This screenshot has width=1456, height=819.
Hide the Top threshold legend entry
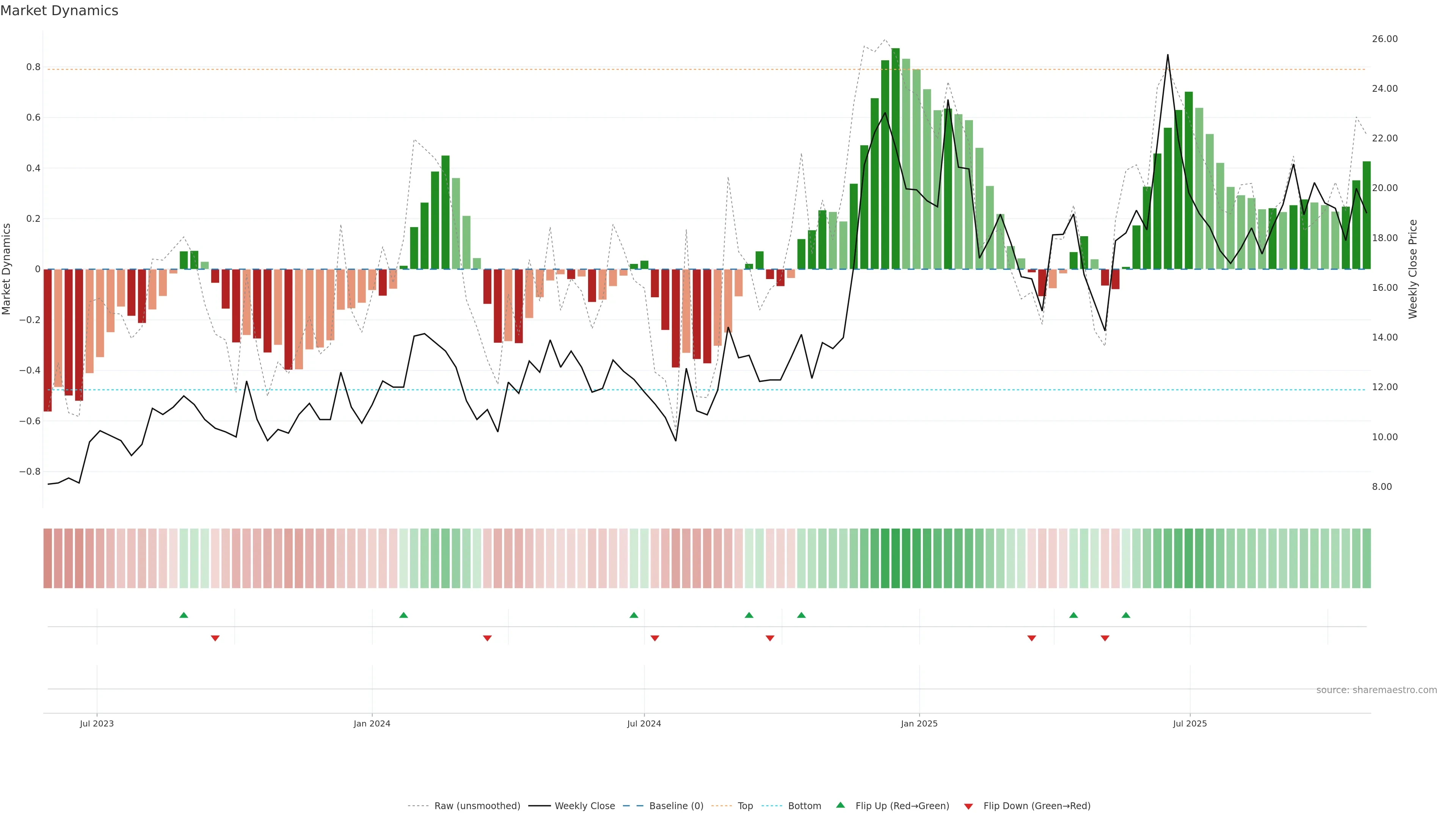click(745, 806)
